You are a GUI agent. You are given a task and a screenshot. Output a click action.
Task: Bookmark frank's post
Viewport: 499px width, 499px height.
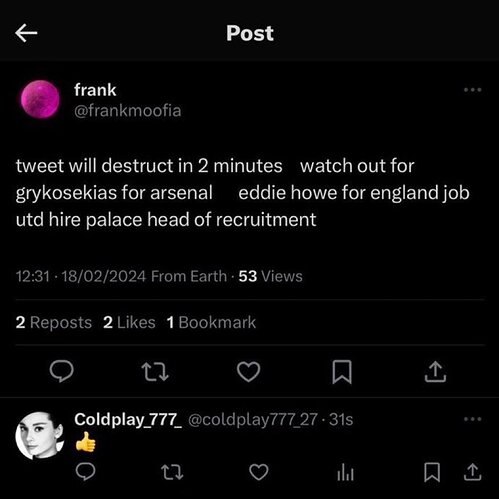(x=342, y=372)
